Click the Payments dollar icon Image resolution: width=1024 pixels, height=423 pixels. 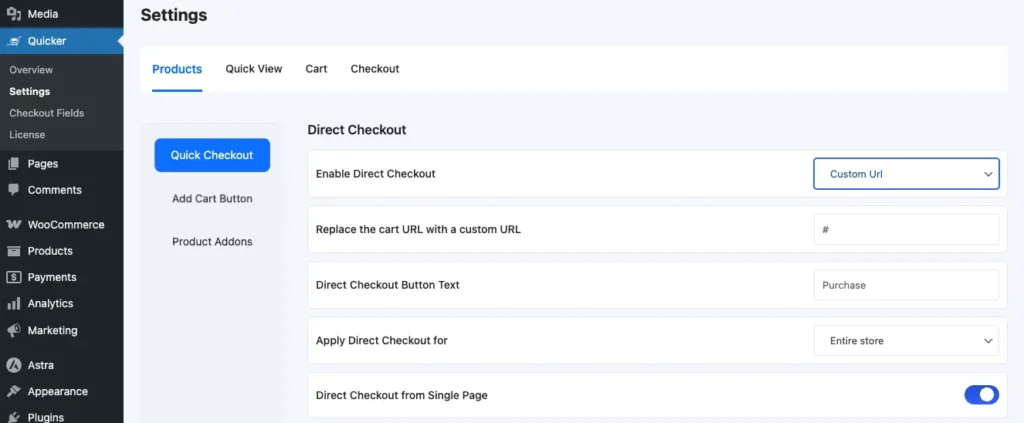coord(14,277)
